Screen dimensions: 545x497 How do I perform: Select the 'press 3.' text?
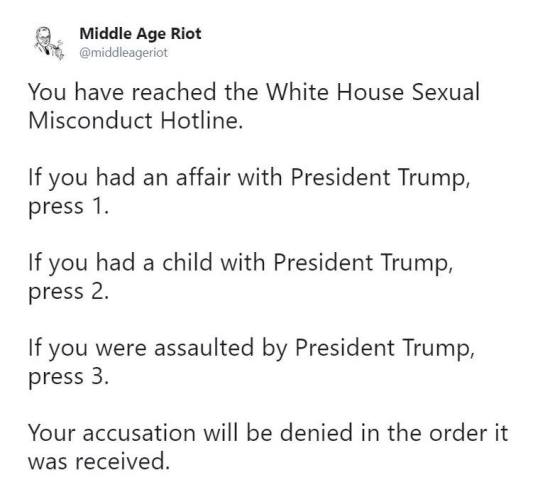click(x=68, y=377)
